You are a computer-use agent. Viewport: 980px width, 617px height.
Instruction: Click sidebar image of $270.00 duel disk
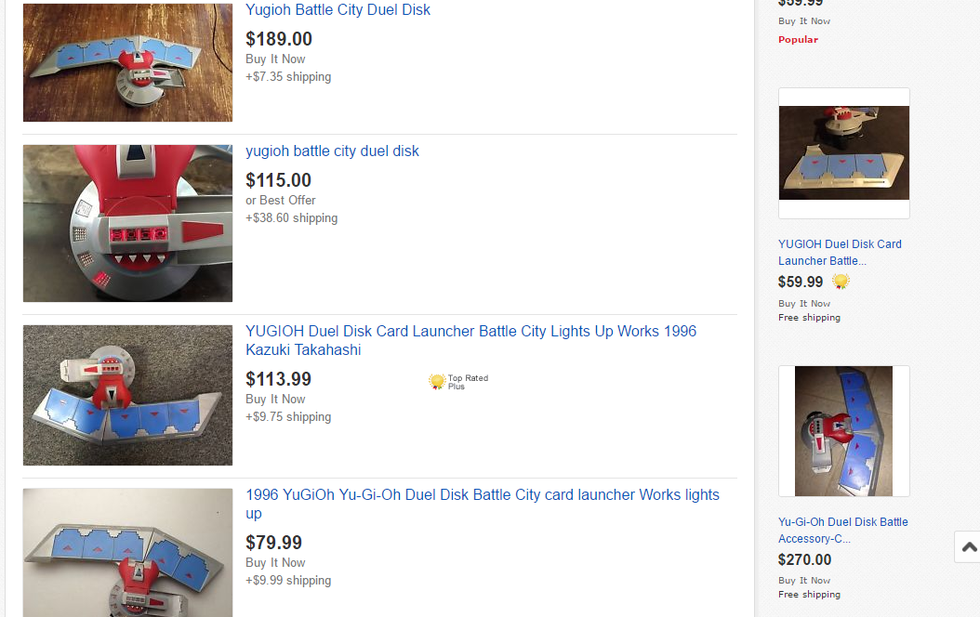(x=844, y=431)
